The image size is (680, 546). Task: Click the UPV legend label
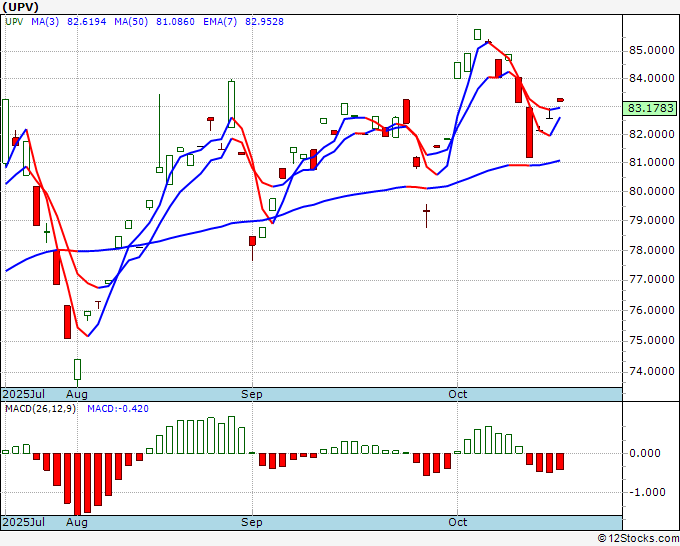[14, 22]
